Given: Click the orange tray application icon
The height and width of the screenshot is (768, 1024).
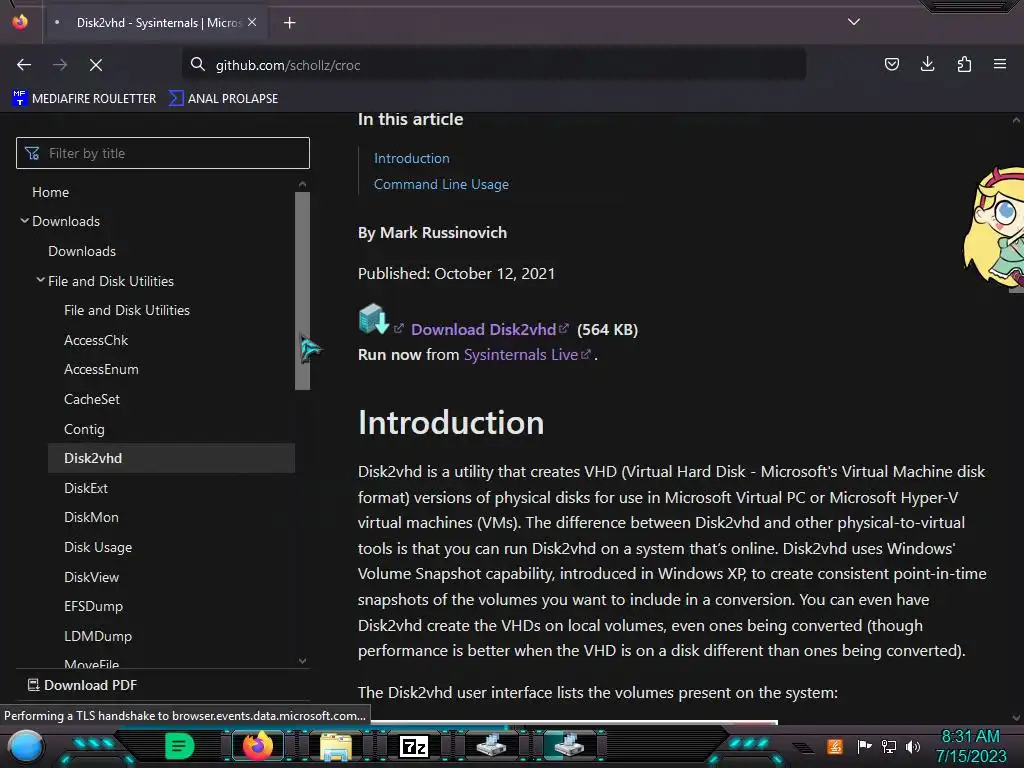Looking at the screenshot, I should (835, 746).
